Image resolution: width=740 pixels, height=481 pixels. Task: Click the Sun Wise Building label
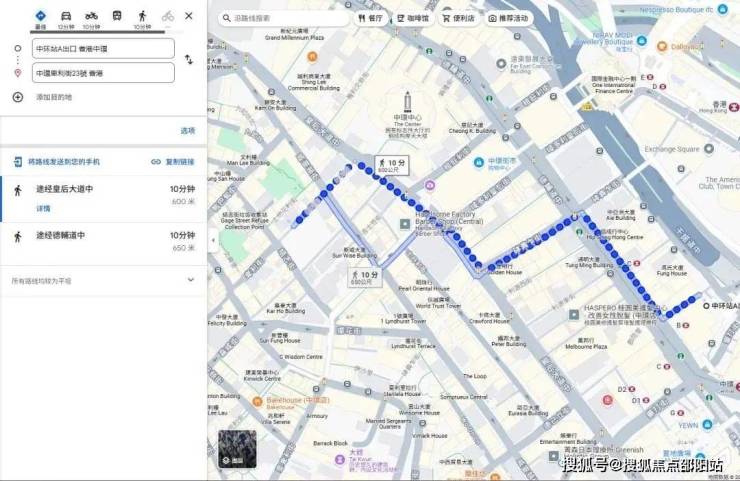point(354,255)
